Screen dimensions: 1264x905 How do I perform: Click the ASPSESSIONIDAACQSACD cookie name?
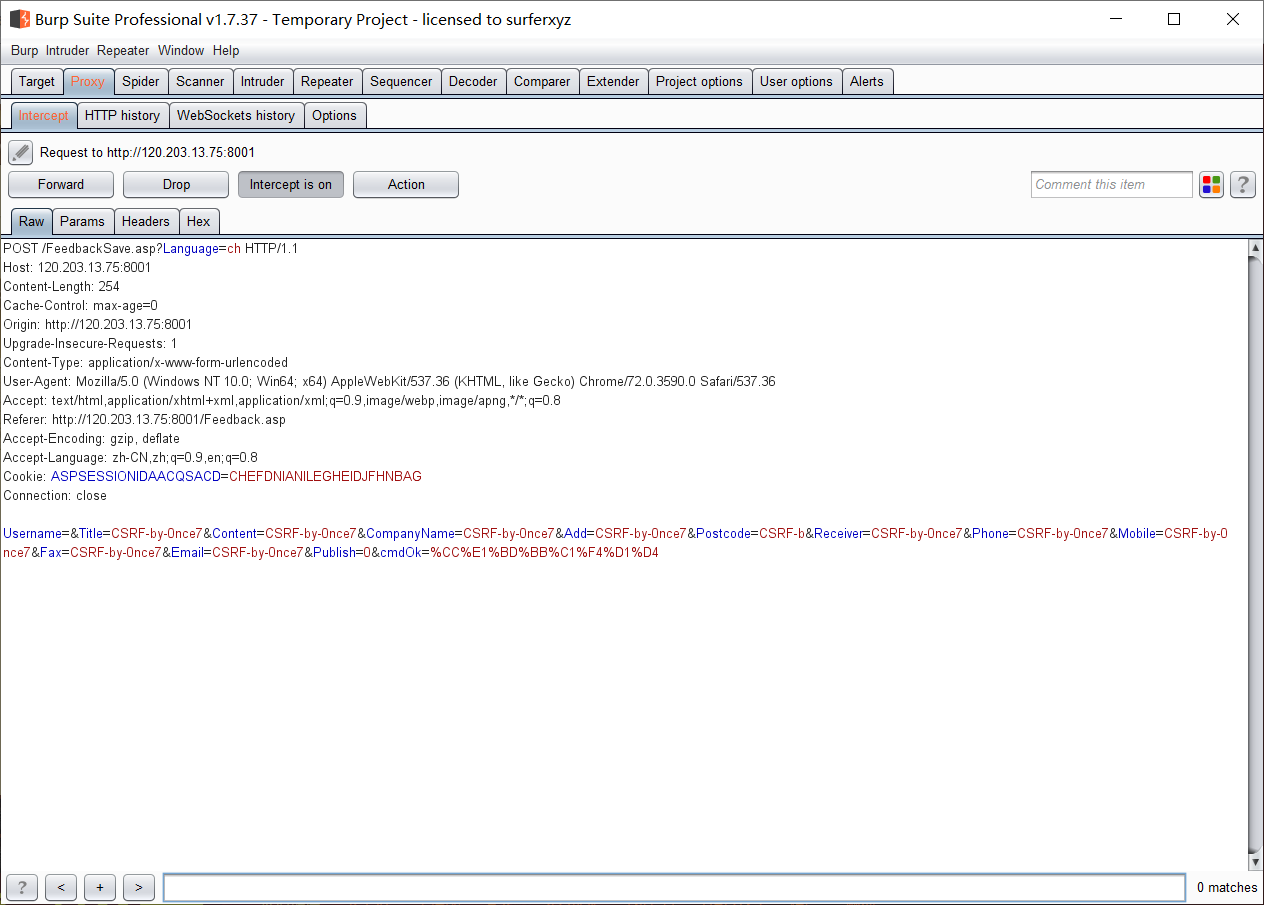coord(135,477)
